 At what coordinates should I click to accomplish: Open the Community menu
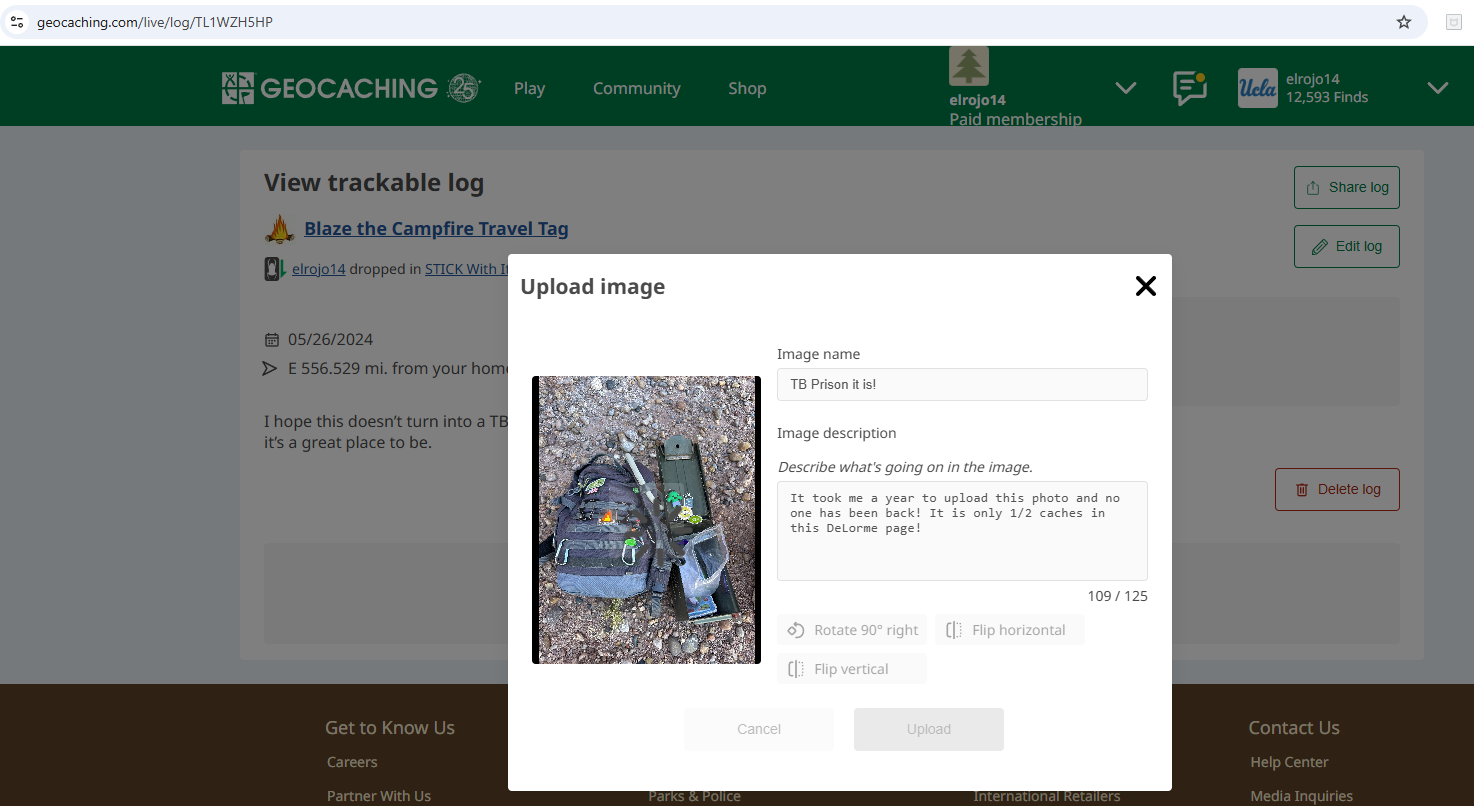click(x=636, y=88)
